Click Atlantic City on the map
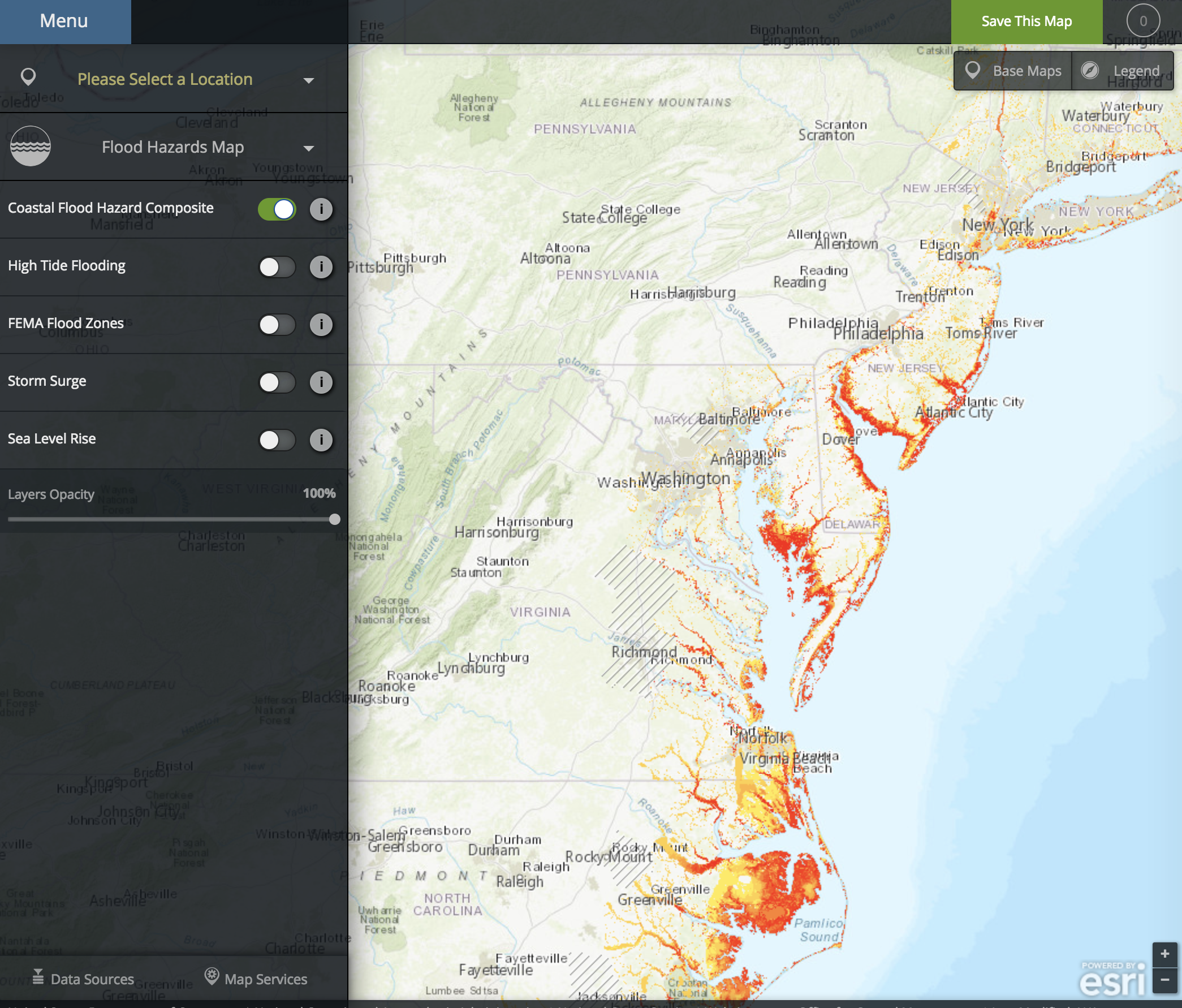This screenshot has height=1008, width=1182. tap(954, 412)
